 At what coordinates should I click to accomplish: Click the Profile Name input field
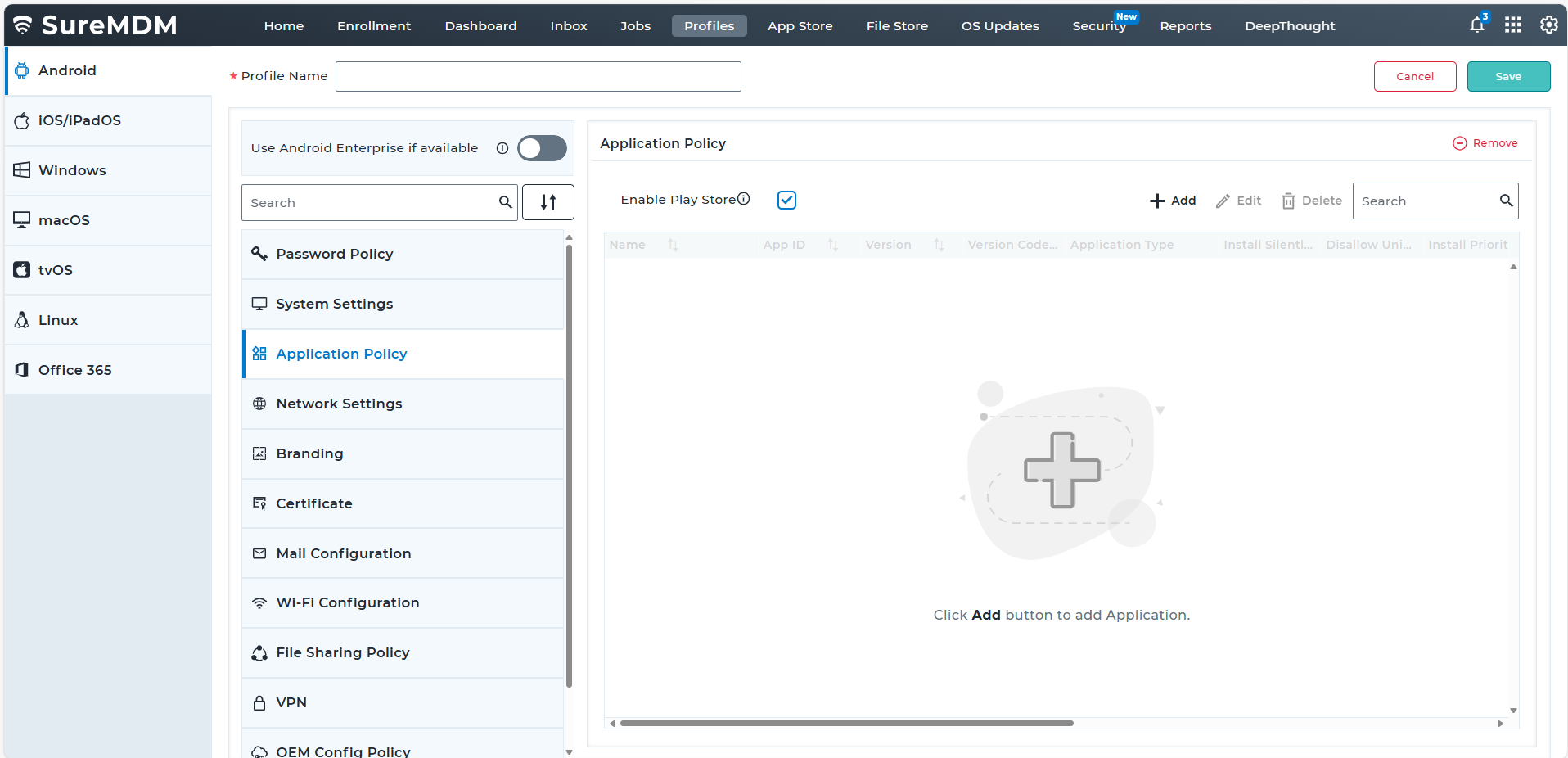click(538, 76)
